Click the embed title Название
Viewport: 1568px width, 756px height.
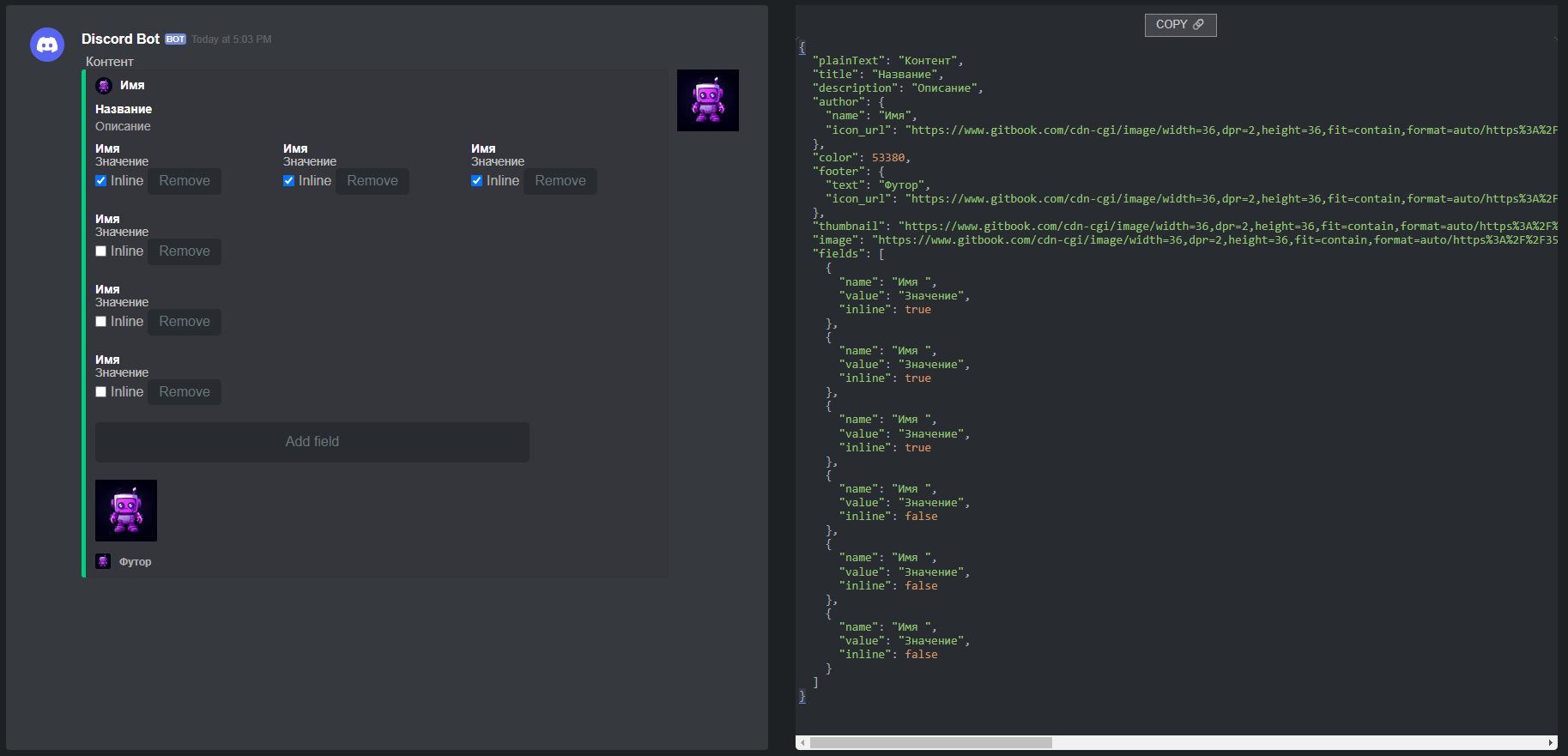click(x=124, y=109)
